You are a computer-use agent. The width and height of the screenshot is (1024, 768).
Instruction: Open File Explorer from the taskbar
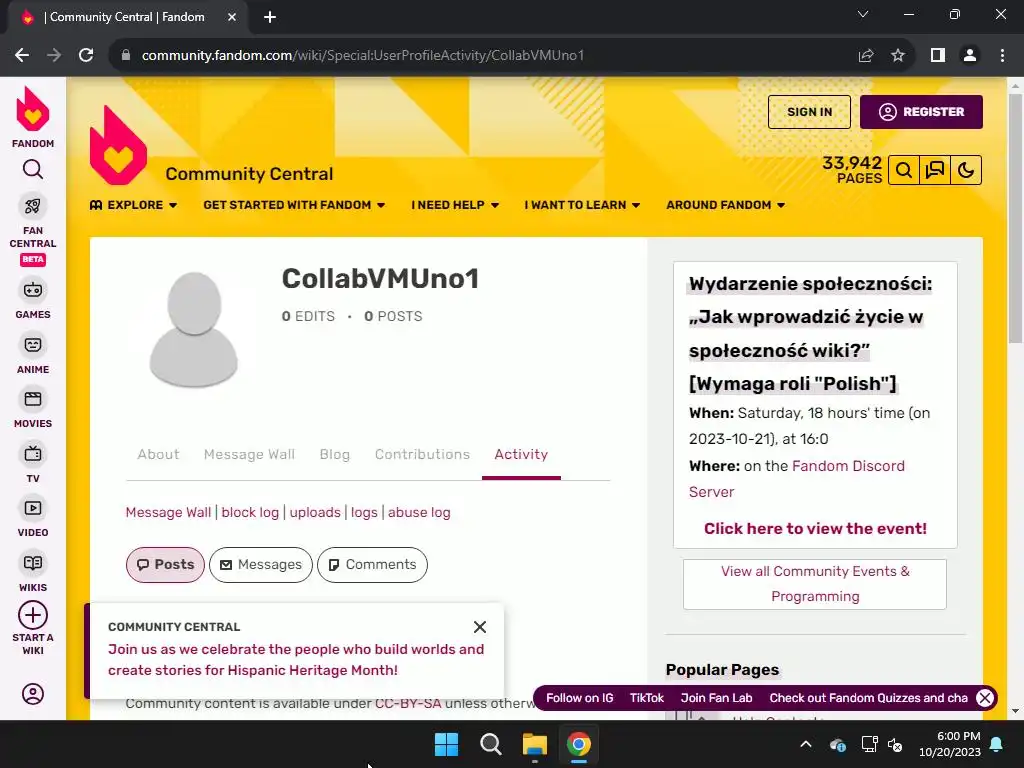(x=534, y=744)
